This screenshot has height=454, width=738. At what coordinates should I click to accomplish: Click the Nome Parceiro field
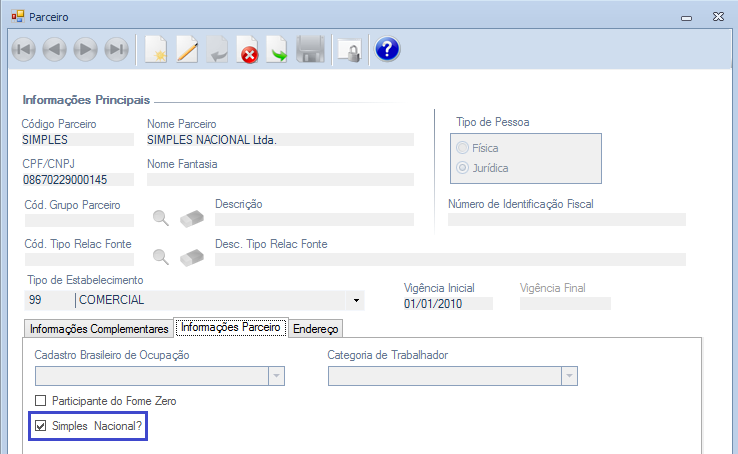click(280, 140)
